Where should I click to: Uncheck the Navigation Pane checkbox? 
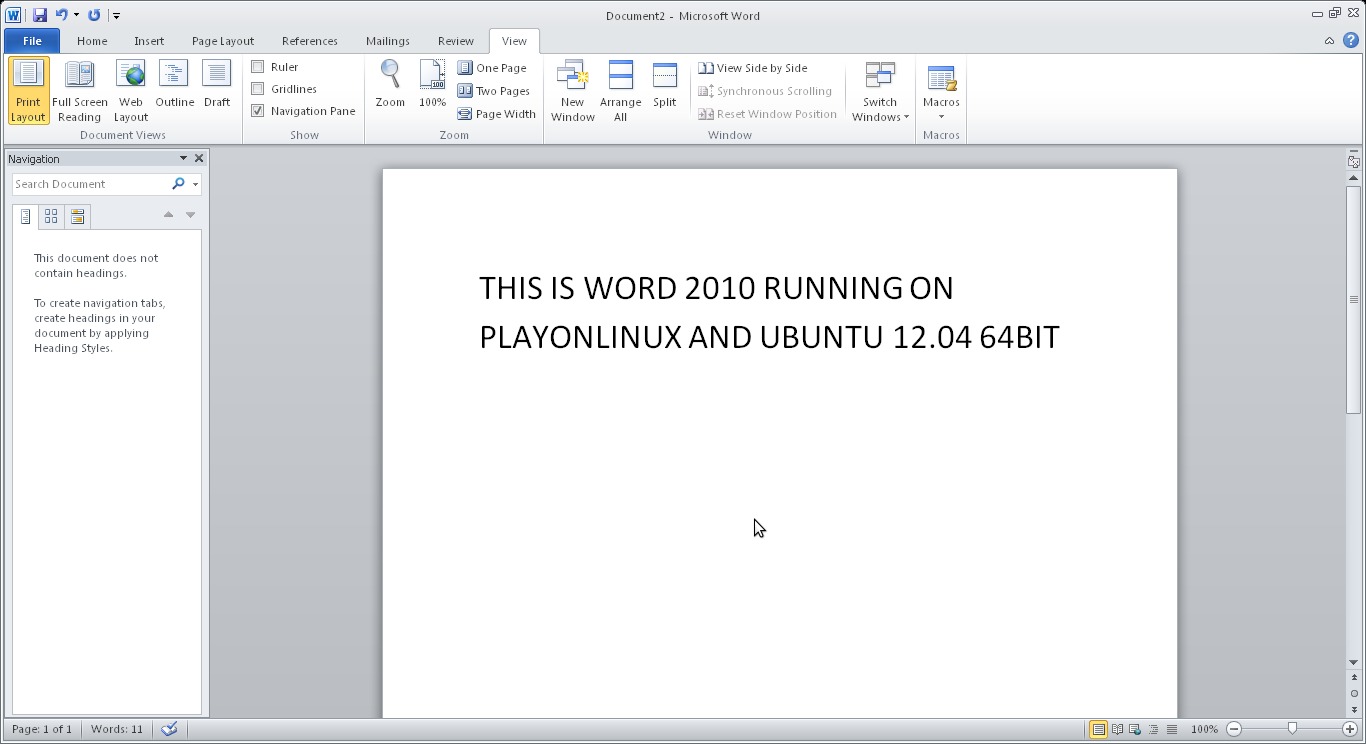click(x=258, y=111)
